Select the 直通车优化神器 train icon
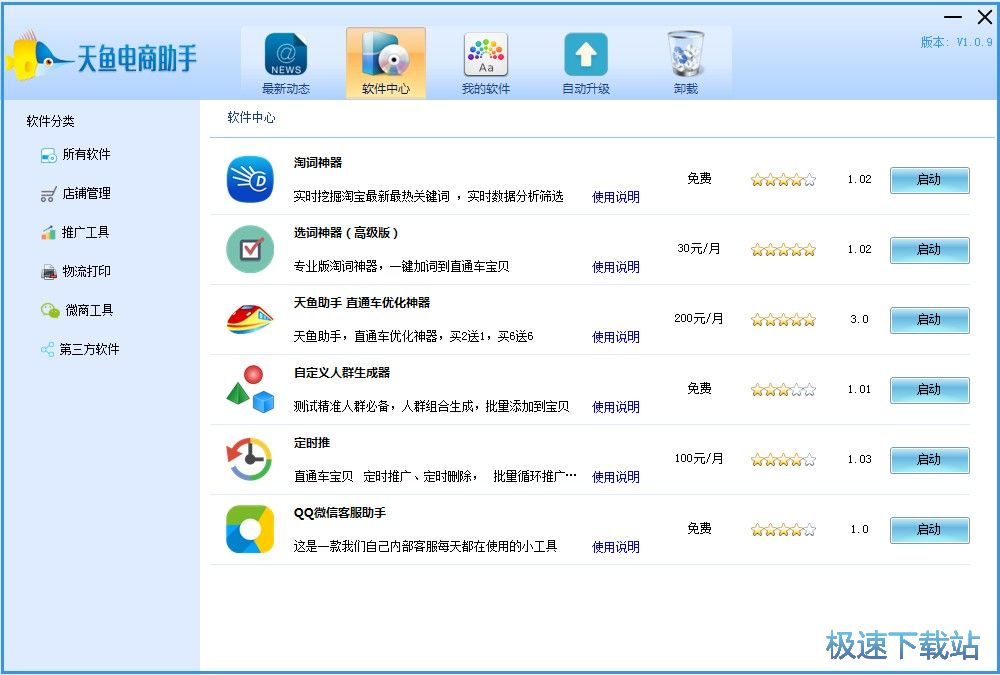 [x=249, y=319]
